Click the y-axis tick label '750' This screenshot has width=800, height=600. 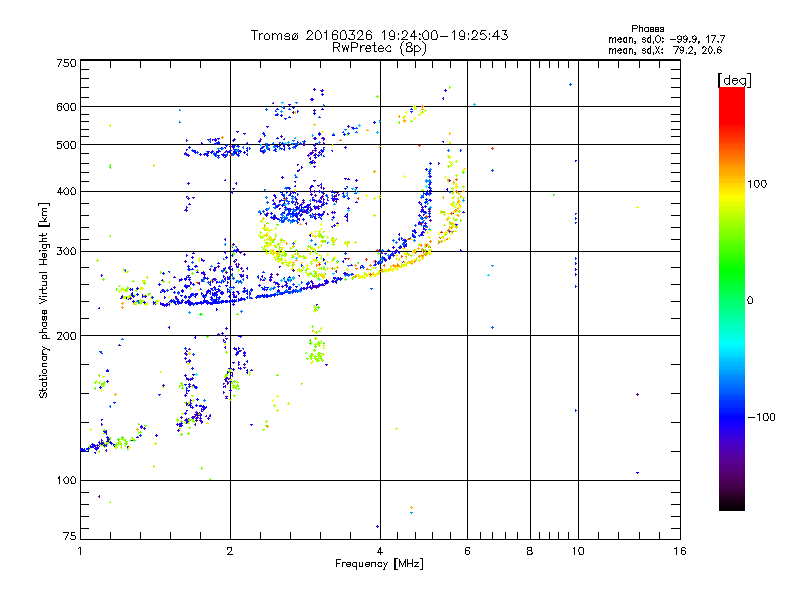(x=66, y=63)
